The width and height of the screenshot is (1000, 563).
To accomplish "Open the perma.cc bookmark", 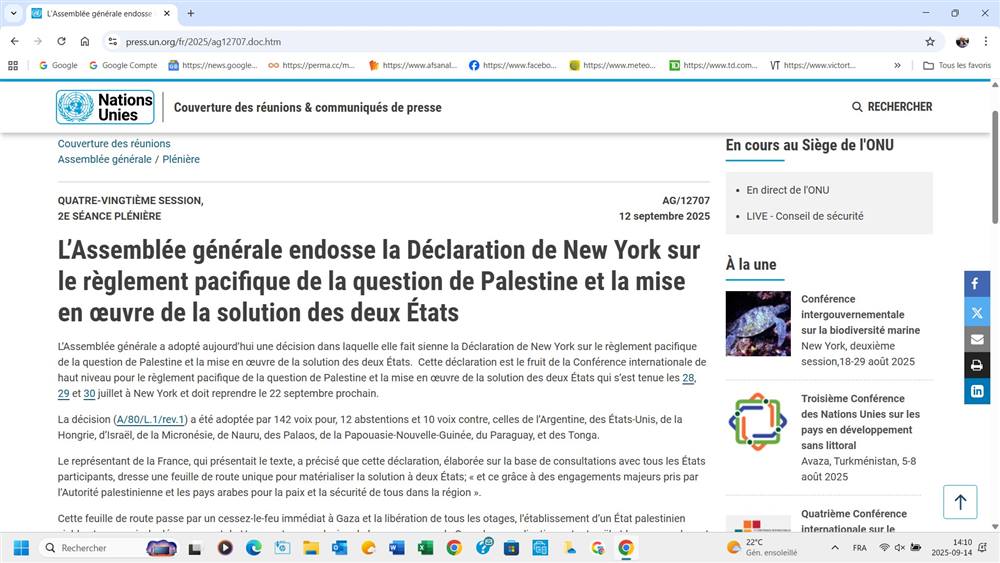I will point(312,65).
